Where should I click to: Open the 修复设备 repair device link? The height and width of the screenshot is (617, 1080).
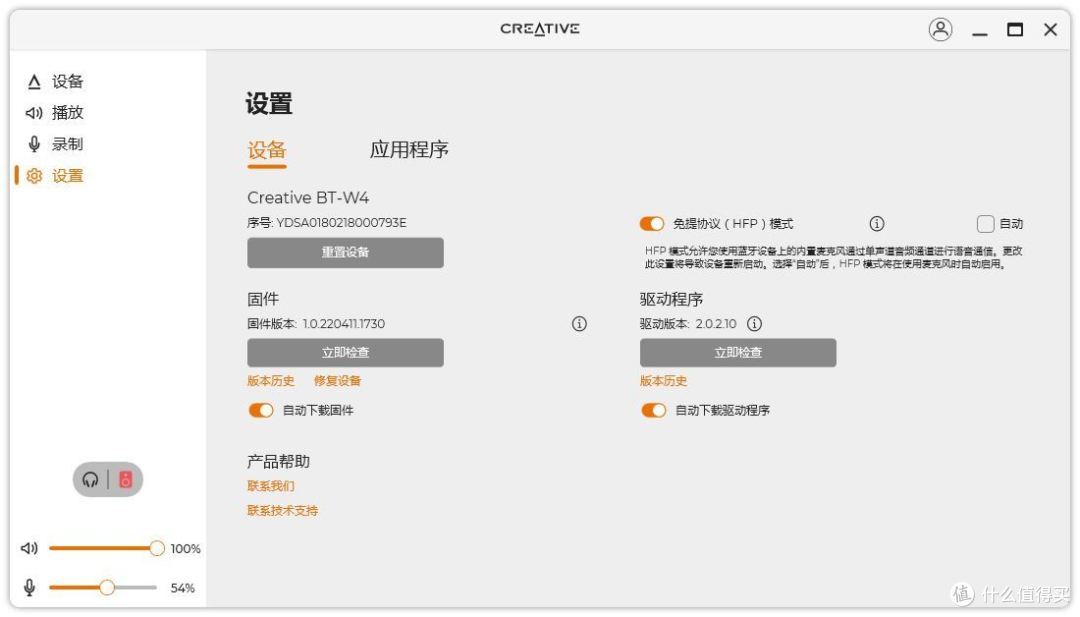[x=338, y=381]
